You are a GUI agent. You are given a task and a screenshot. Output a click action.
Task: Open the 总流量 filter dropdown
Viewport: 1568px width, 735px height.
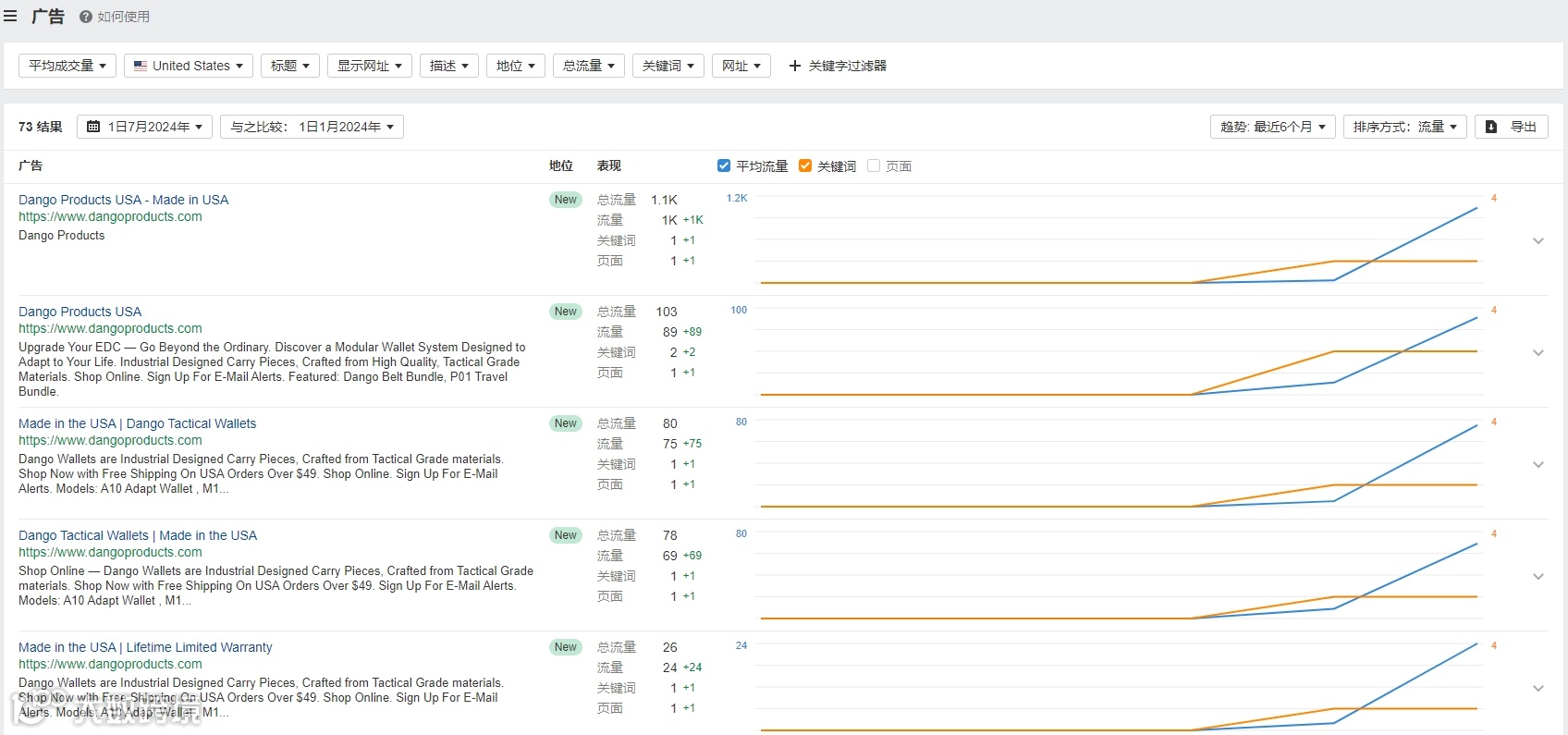pyautogui.click(x=589, y=66)
